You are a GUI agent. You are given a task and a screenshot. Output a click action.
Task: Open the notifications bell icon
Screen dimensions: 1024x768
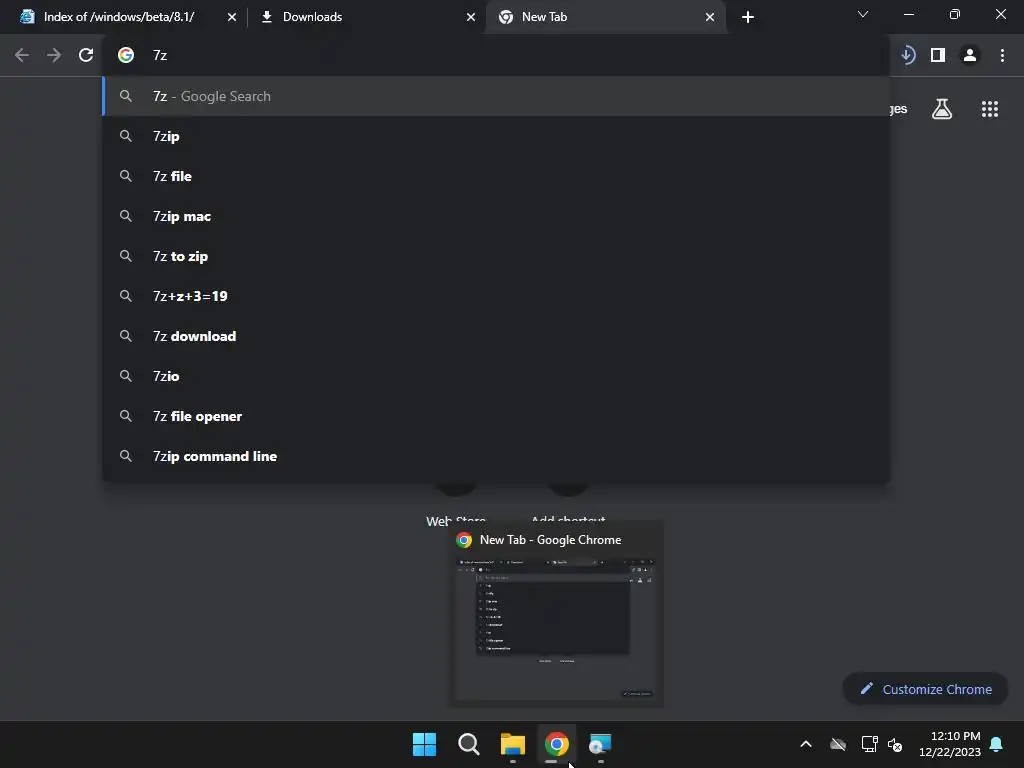pos(996,744)
